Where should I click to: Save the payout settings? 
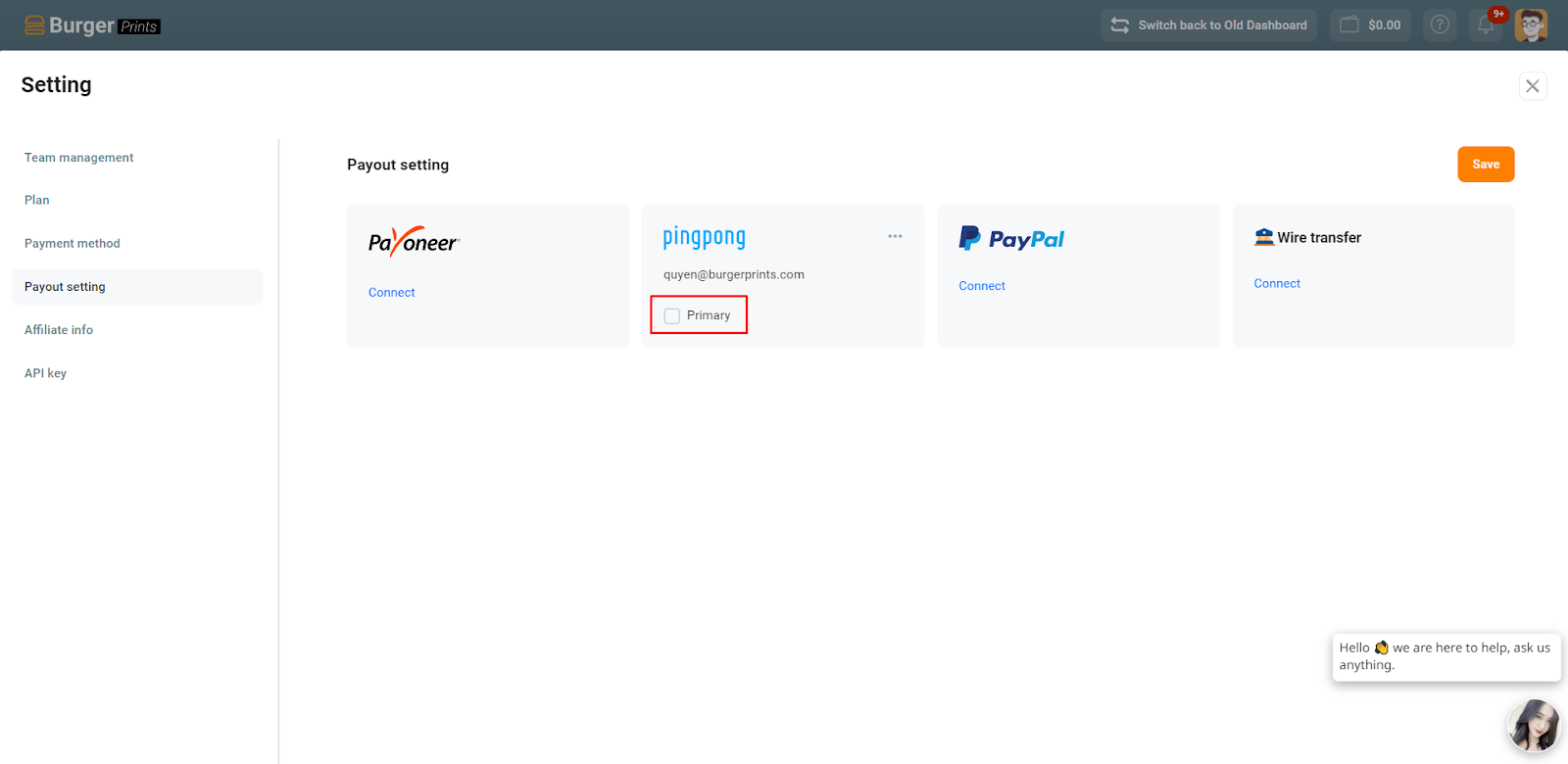click(x=1486, y=165)
